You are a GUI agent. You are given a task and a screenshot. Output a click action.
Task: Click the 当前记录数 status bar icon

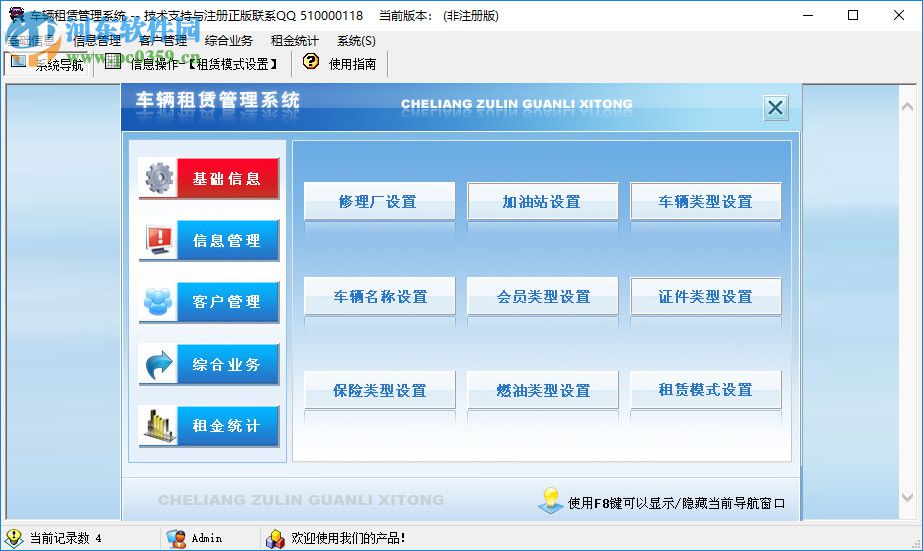pyautogui.click(x=14, y=538)
